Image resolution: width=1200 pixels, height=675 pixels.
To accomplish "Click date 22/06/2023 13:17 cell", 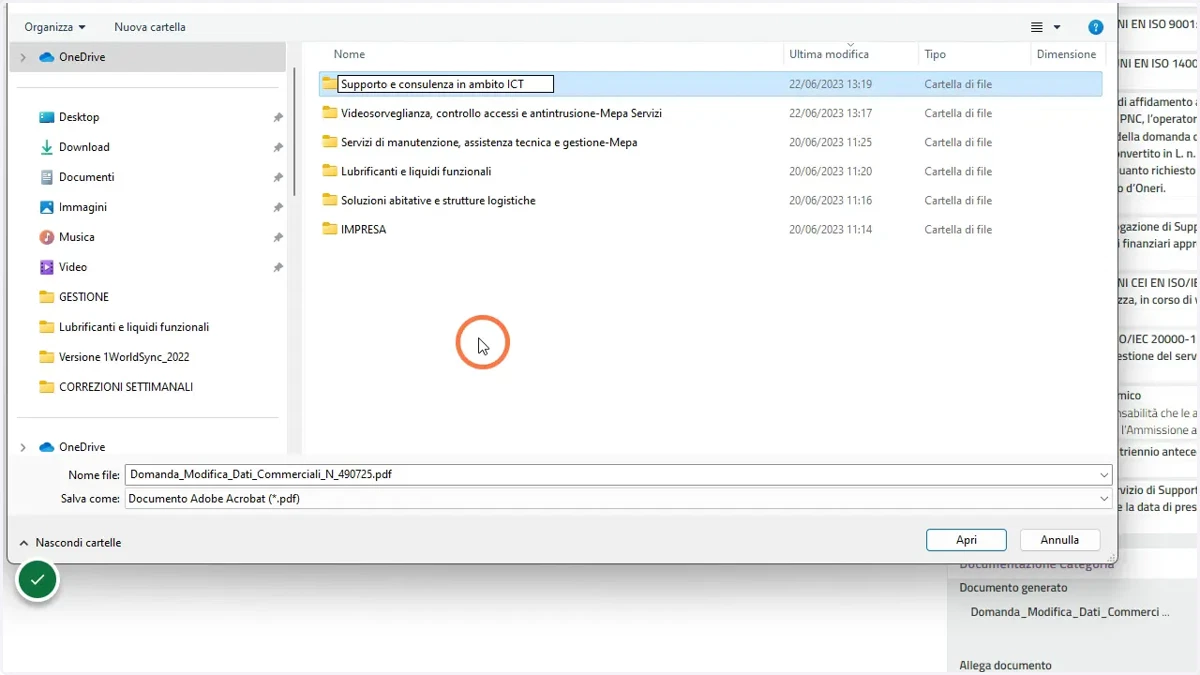I will (x=830, y=113).
